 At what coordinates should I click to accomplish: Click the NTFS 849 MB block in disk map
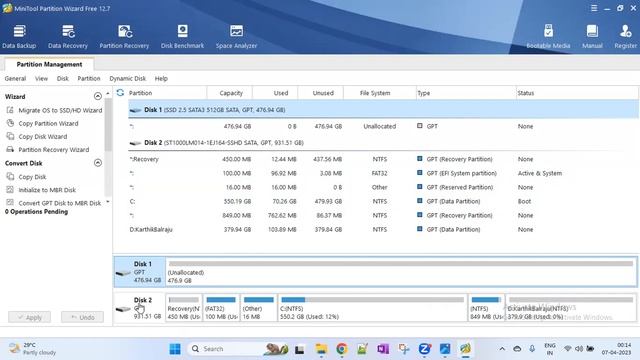[x=486, y=308]
